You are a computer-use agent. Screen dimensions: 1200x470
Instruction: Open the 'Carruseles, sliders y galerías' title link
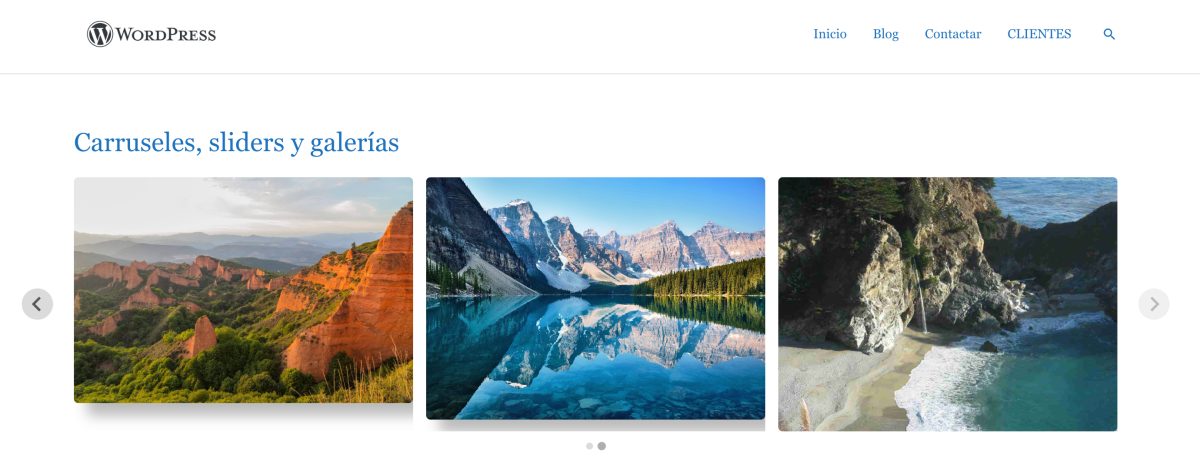tap(237, 143)
